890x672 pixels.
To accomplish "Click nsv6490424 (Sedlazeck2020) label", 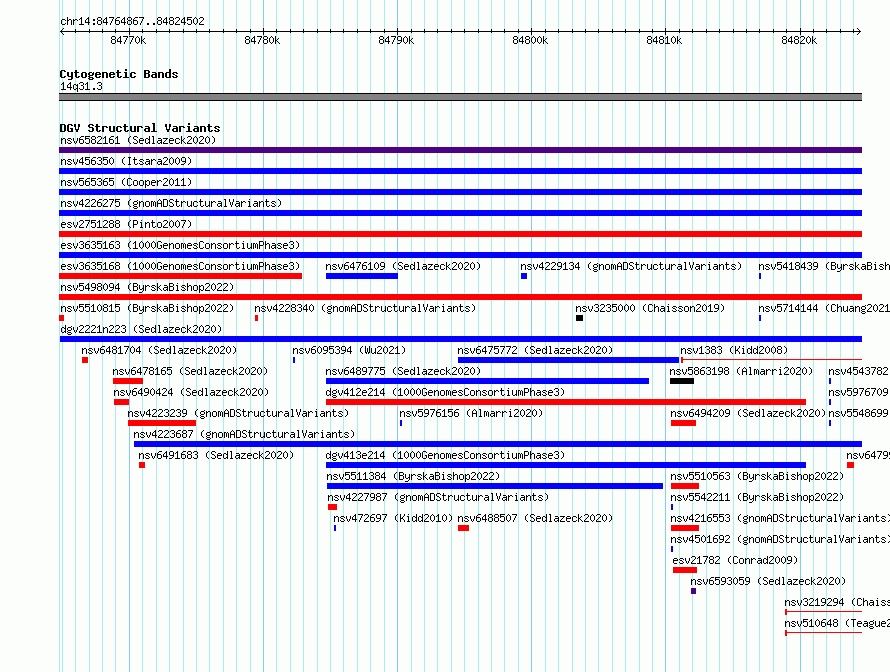I will click(x=191, y=392).
